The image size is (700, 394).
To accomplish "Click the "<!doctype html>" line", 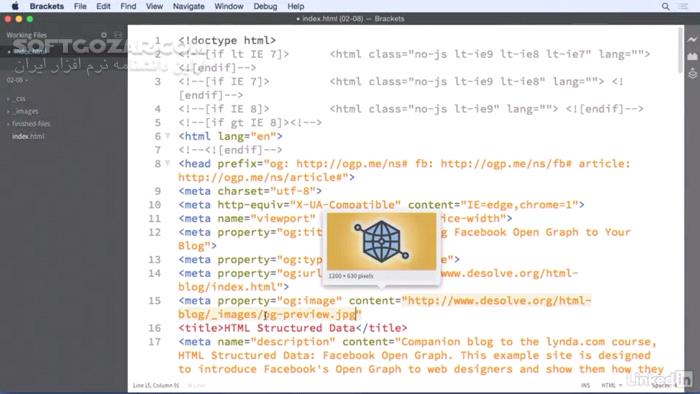I will (227, 40).
